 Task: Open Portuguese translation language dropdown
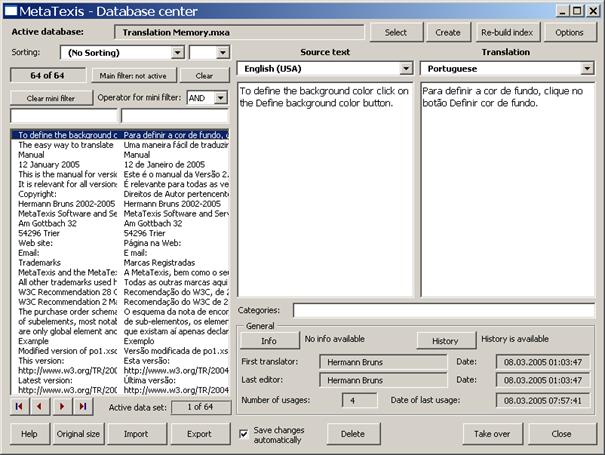(x=587, y=69)
